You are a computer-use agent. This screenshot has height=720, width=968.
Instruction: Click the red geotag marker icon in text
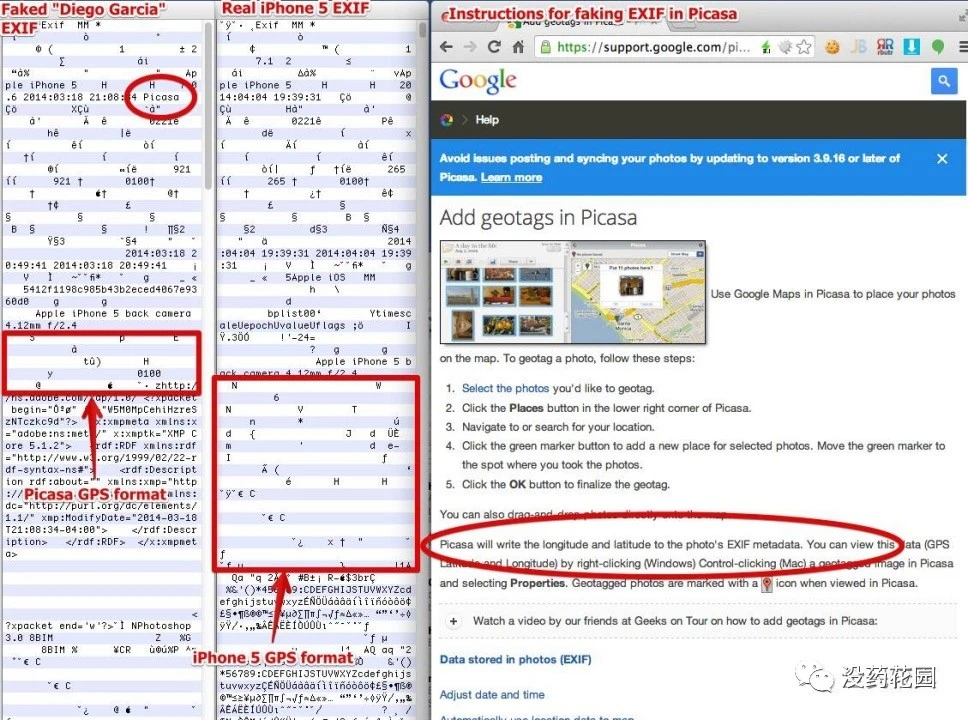click(767, 584)
